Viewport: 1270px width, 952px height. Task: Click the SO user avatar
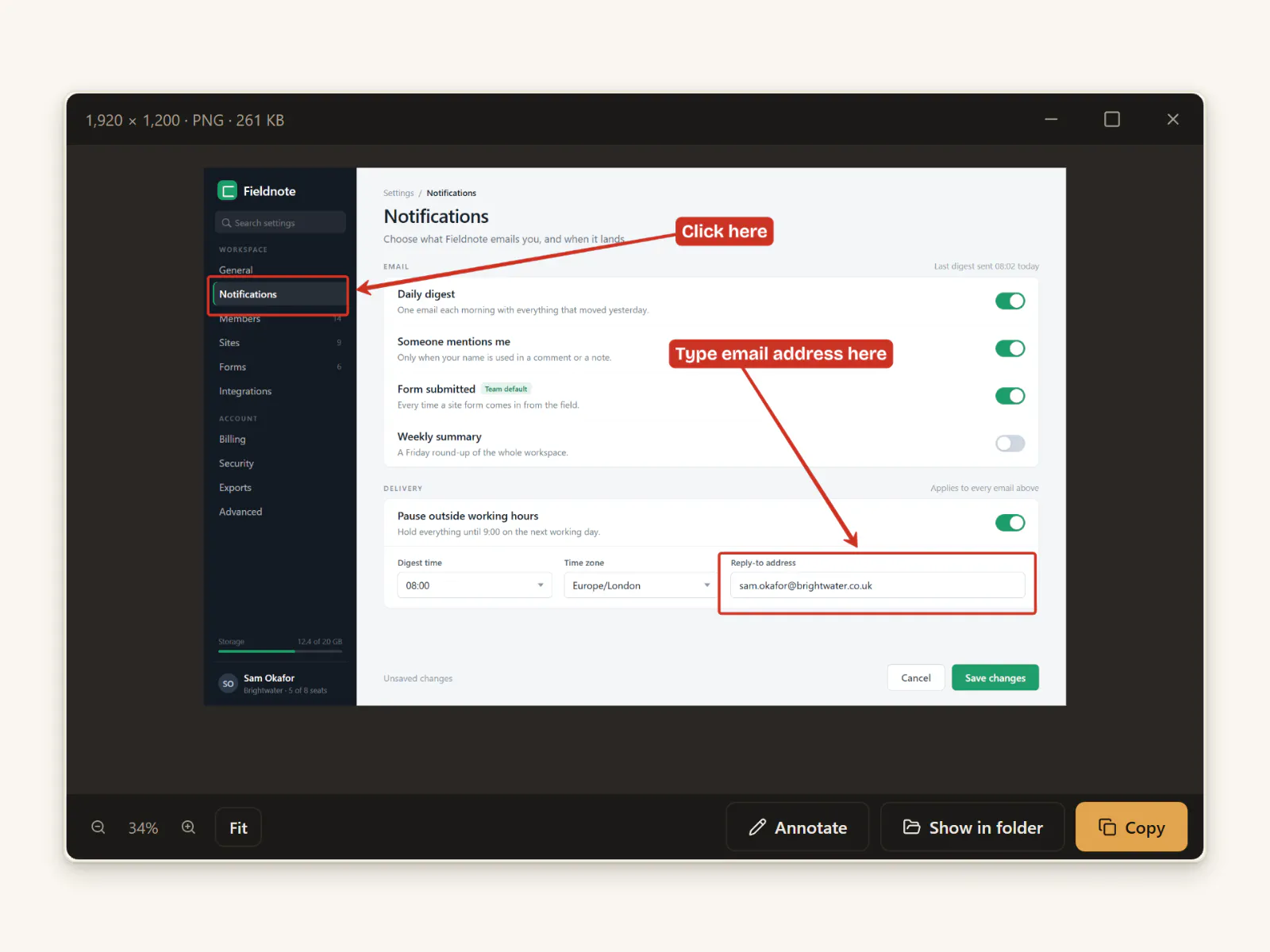click(229, 683)
